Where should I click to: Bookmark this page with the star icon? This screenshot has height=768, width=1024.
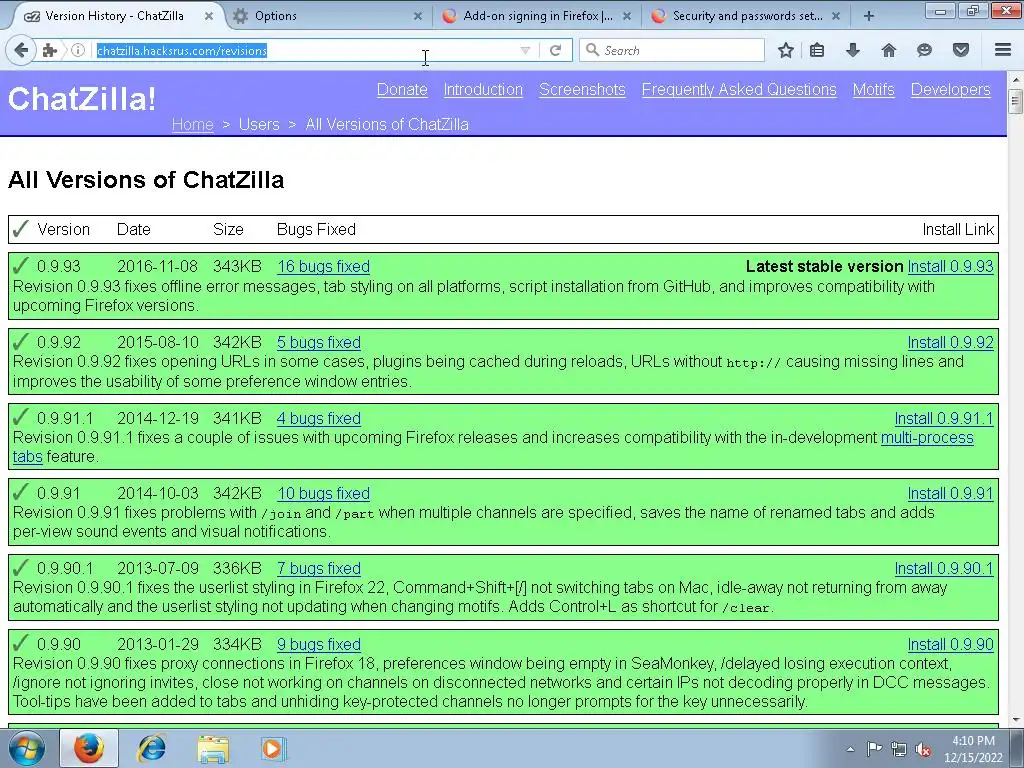click(x=786, y=50)
